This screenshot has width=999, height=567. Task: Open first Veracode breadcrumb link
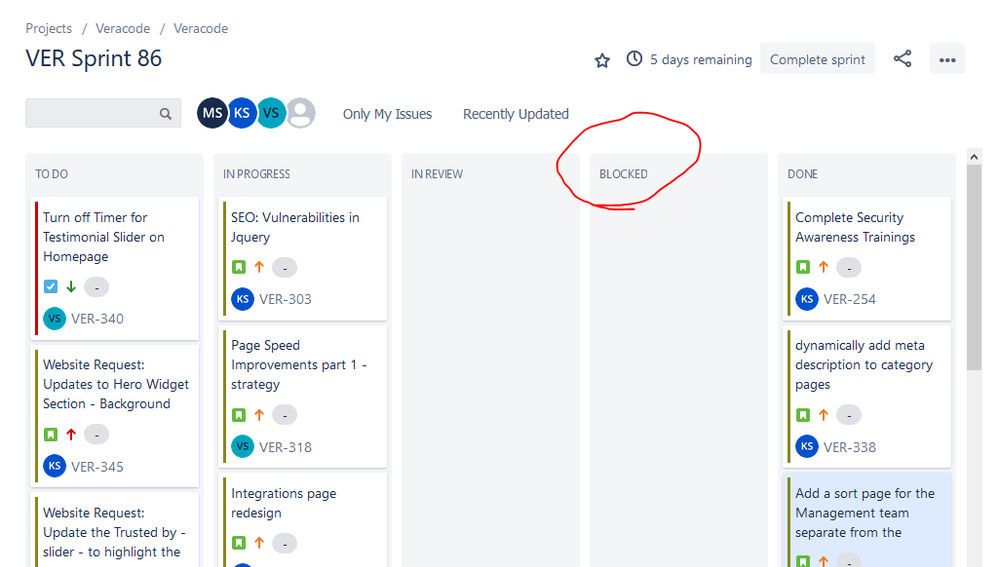coord(123,29)
